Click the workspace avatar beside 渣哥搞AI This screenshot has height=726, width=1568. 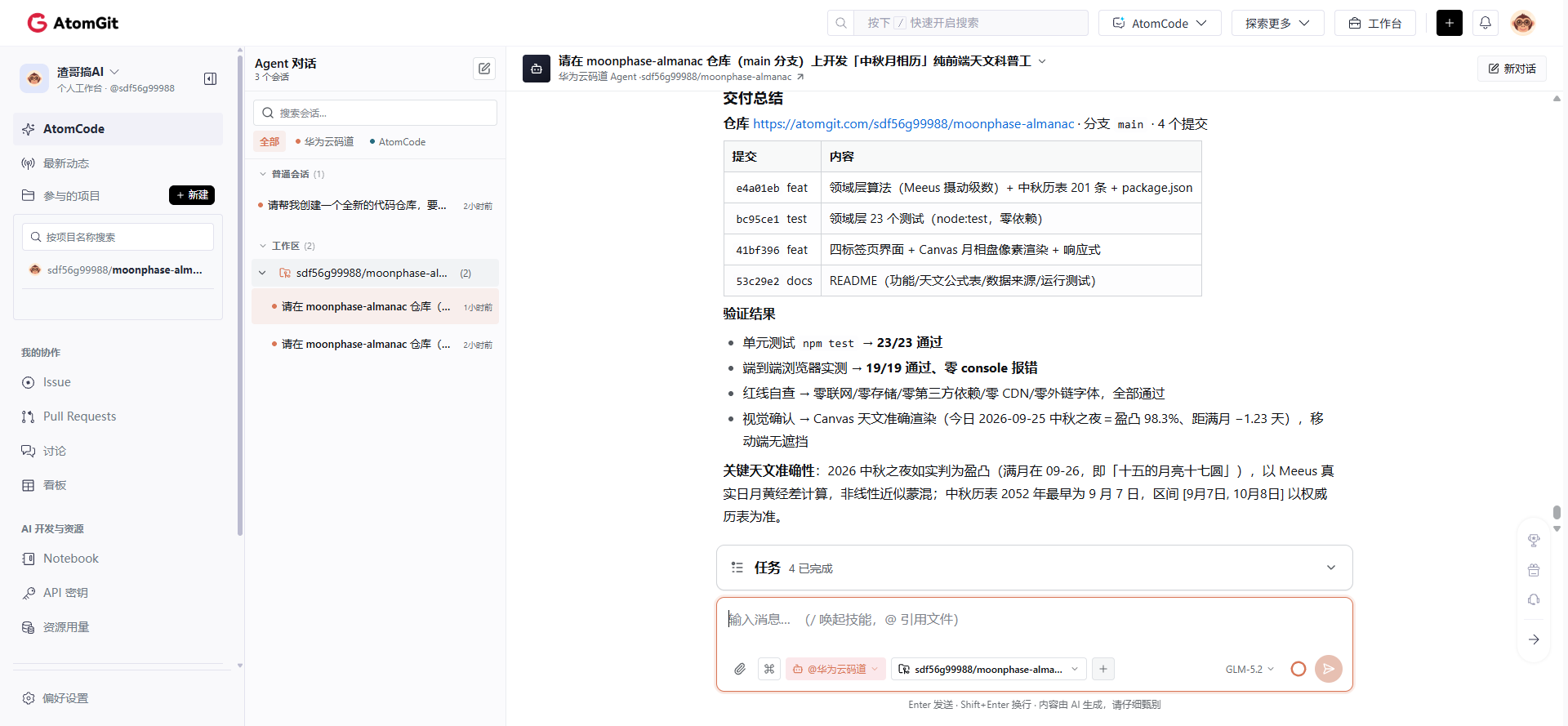(34, 78)
